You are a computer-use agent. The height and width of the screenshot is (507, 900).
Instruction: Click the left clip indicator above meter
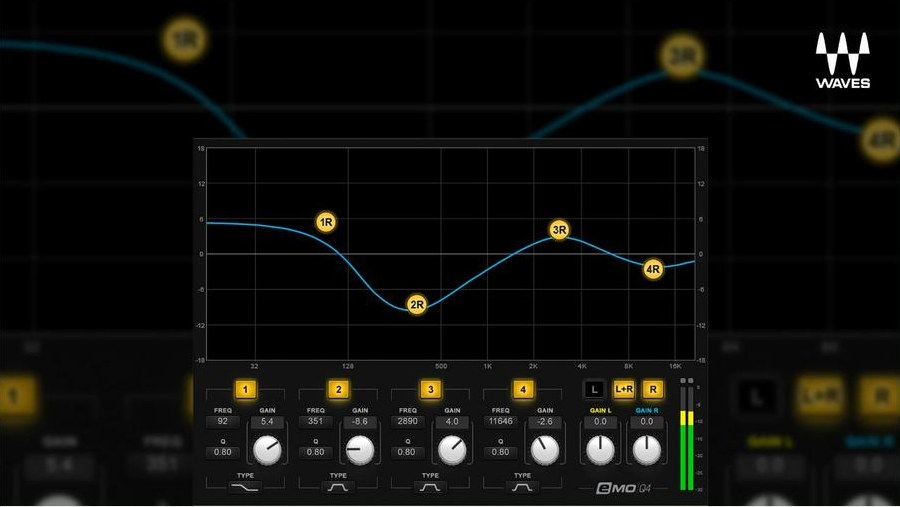(683, 381)
